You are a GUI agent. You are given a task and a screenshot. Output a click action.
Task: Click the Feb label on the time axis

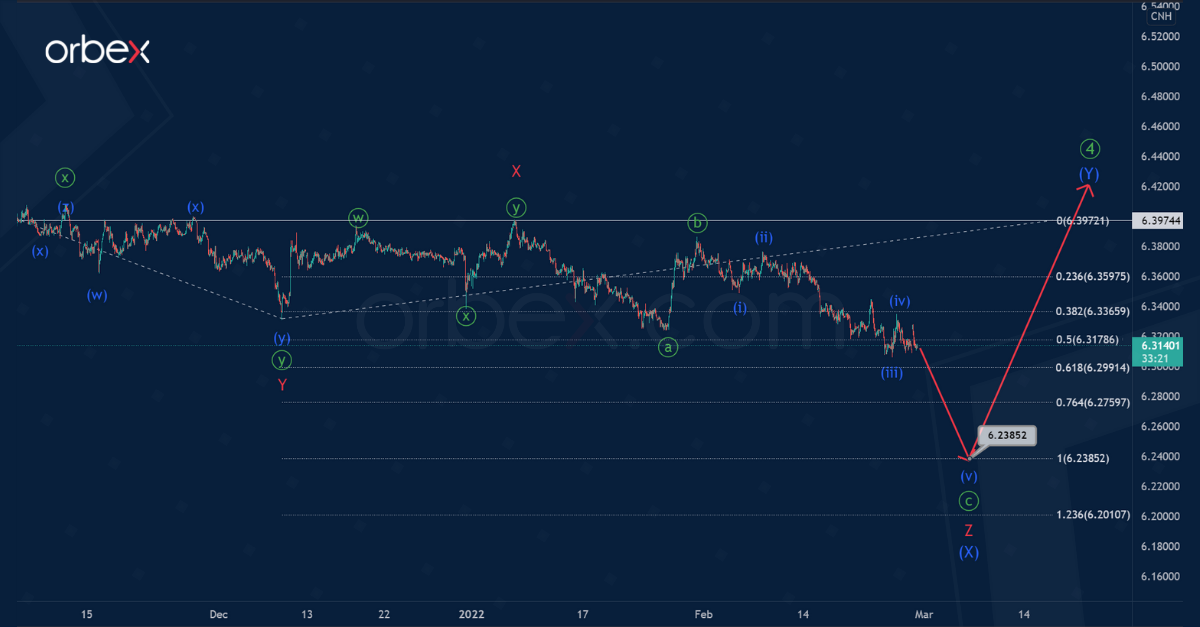[704, 613]
